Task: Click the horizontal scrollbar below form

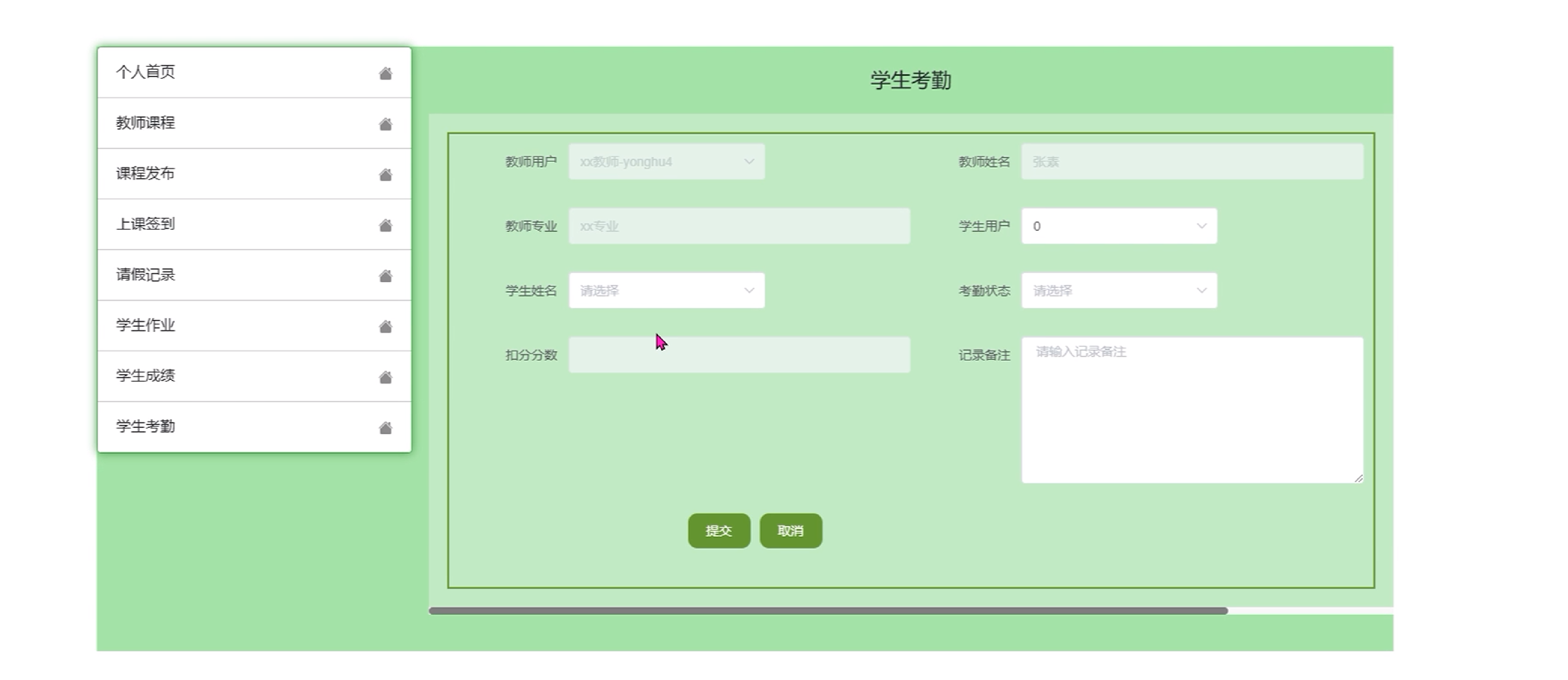Action: [x=828, y=610]
